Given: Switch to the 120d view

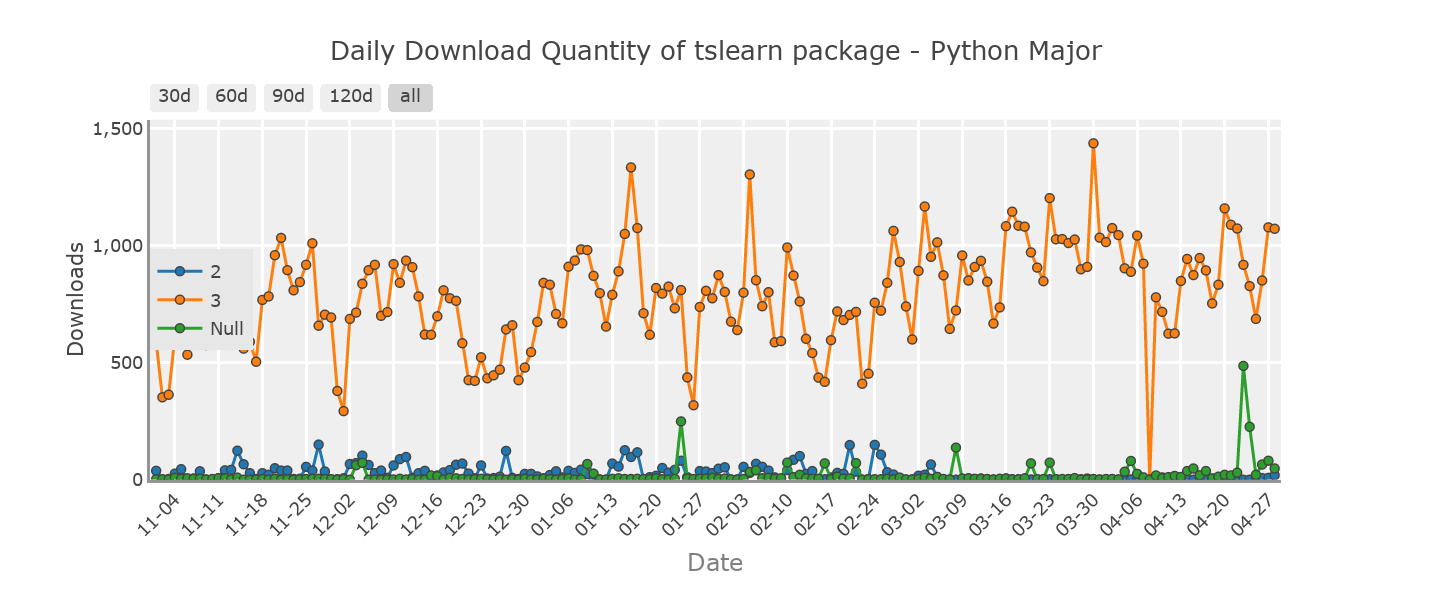Looking at the screenshot, I should pyautogui.click(x=350, y=97).
